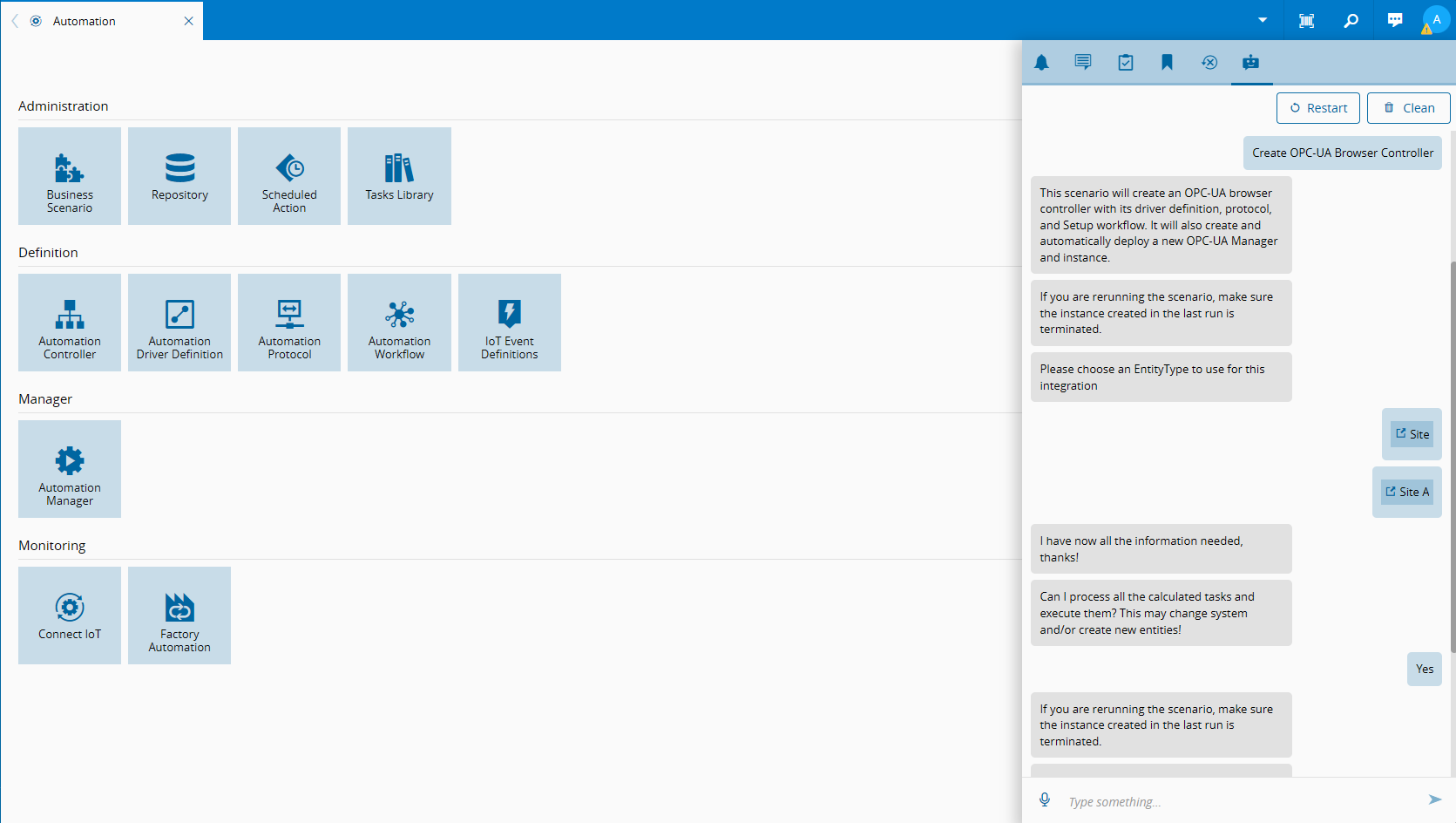Image resolution: width=1456 pixels, height=823 pixels.
Task: Click the Definition section heading
Action: coord(48,253)
